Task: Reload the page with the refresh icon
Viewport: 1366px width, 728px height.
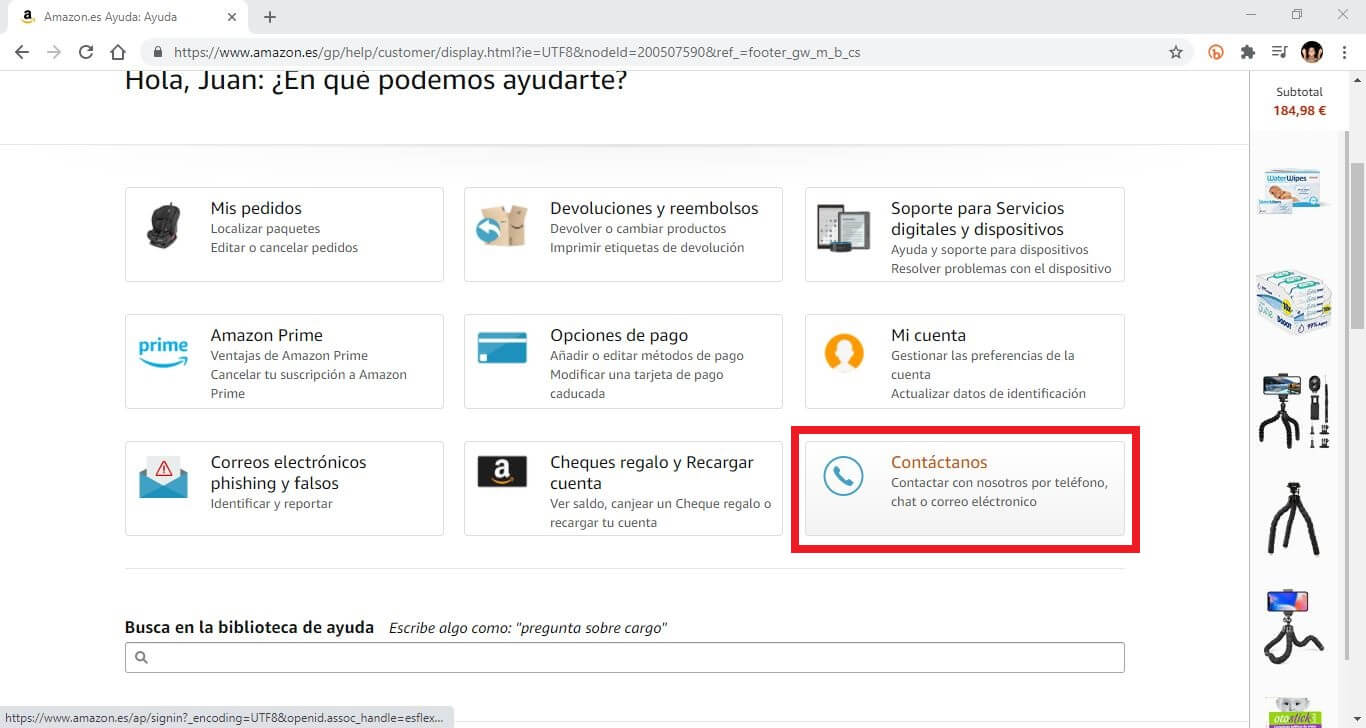Action: pyautogui.click(x=86, y=52)
